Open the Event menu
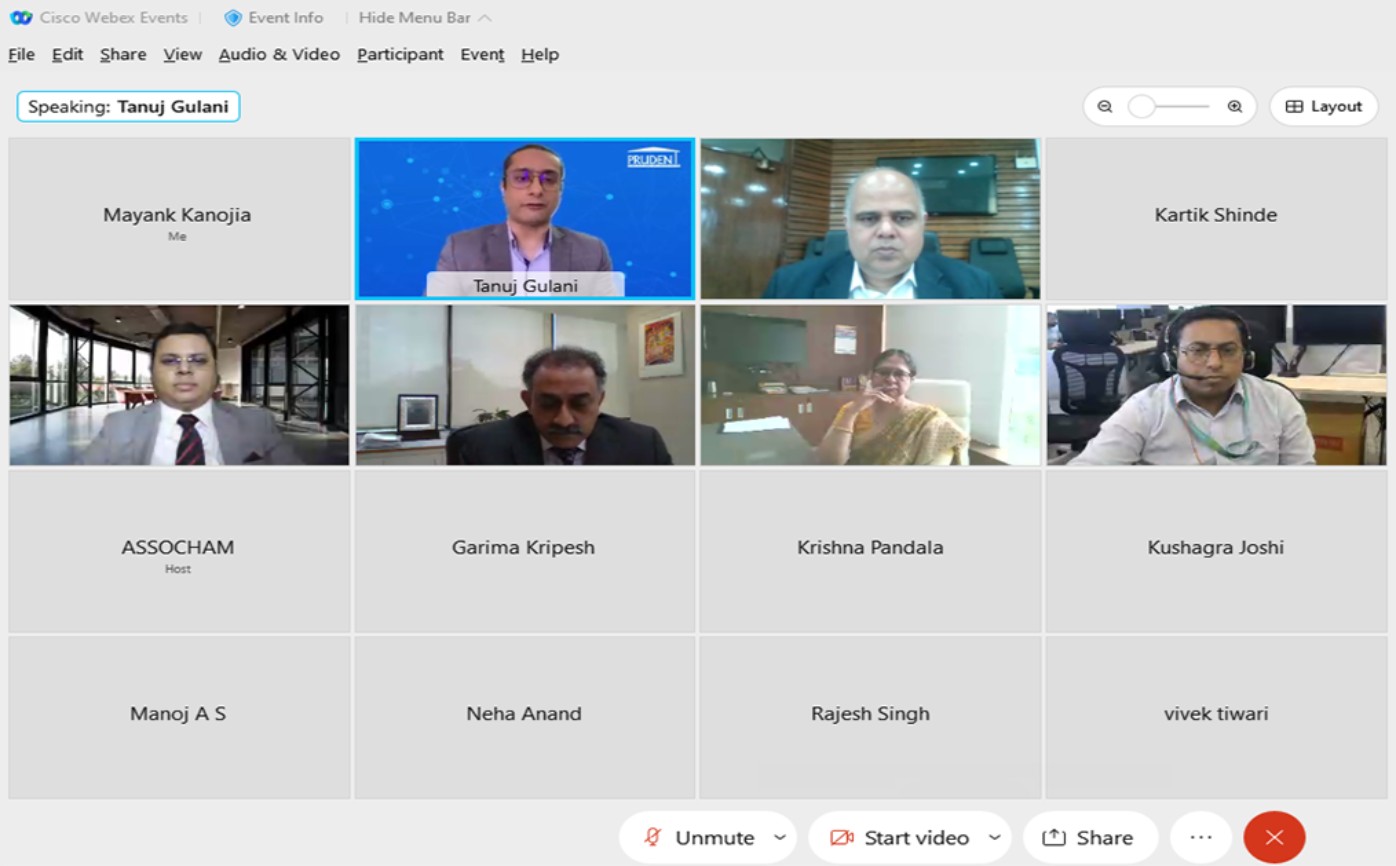The width and height of the screenshot is (1396, 866). click(x=482, y=54)
